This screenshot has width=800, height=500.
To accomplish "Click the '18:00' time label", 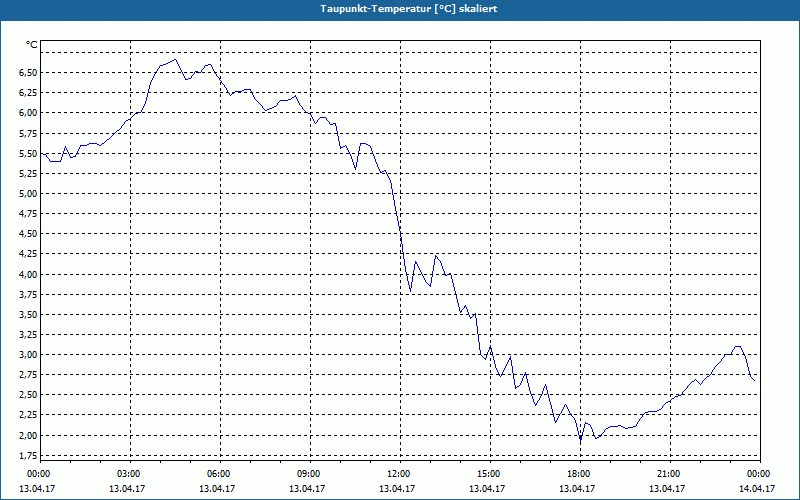I will [578, 474].
